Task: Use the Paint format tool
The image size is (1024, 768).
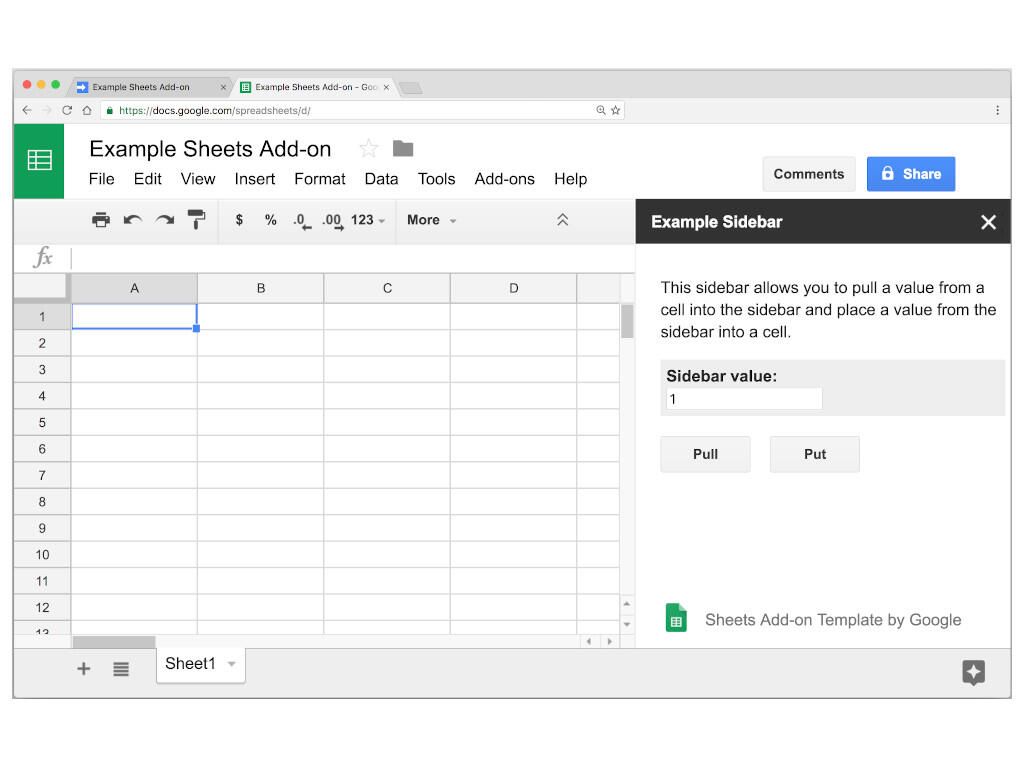Action: [196, 220]
